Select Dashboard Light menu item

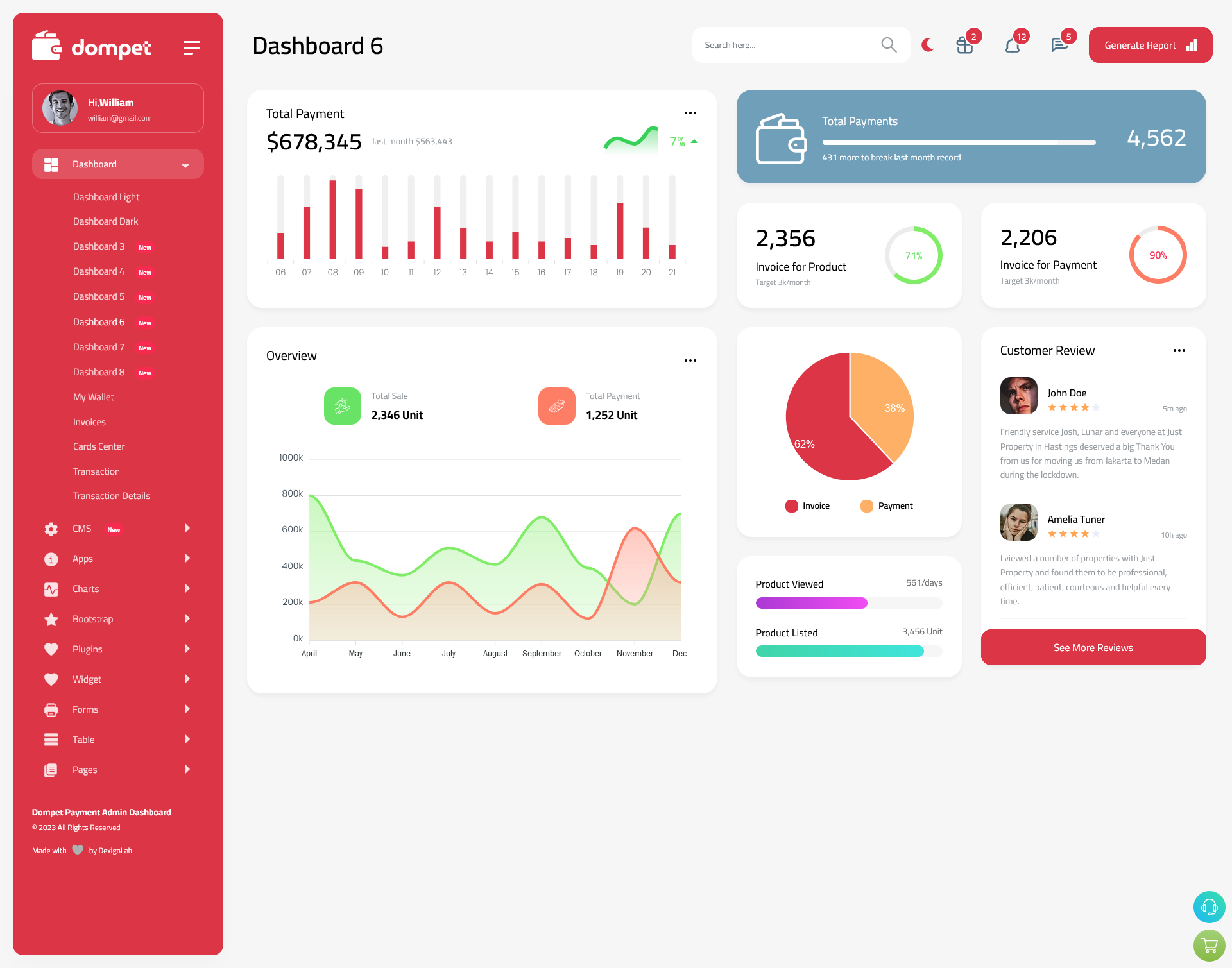point(106,196)
